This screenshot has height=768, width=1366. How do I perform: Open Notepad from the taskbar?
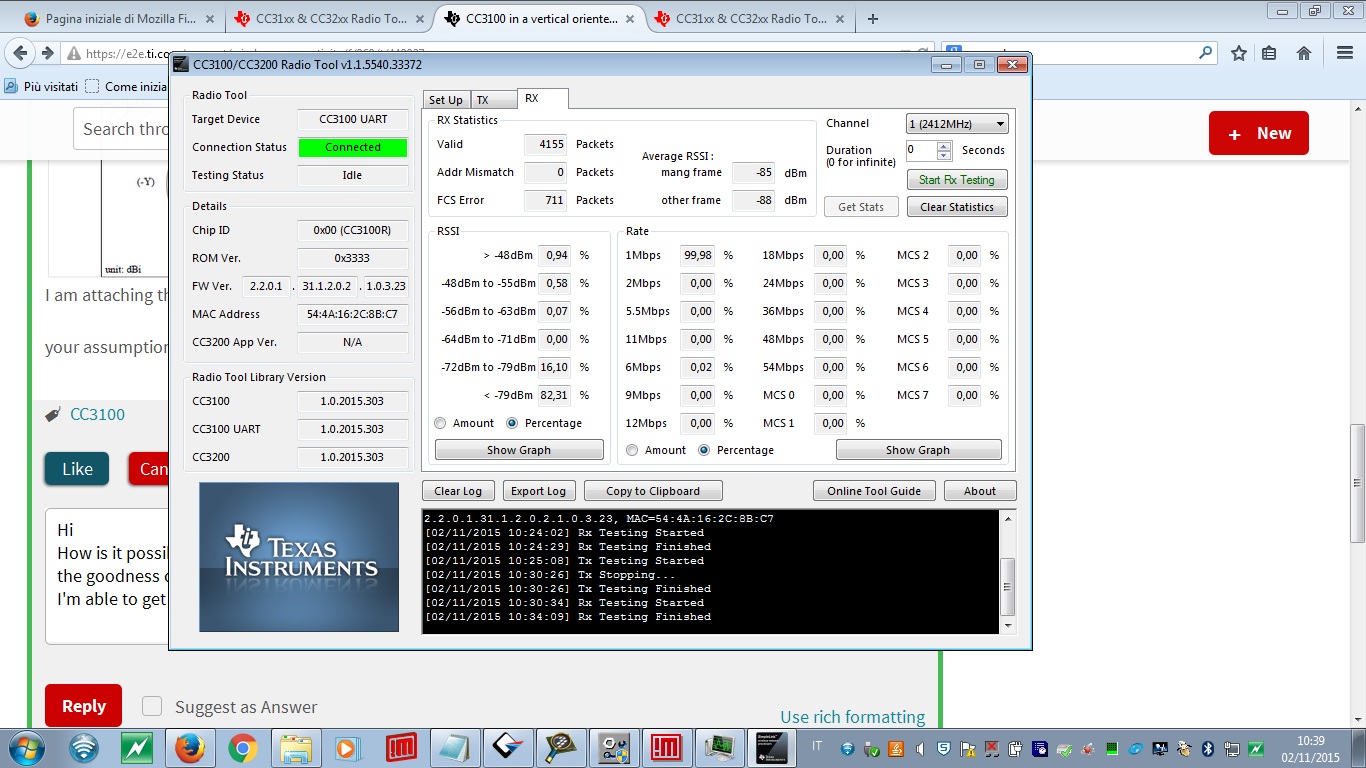[x=453, y=747]
